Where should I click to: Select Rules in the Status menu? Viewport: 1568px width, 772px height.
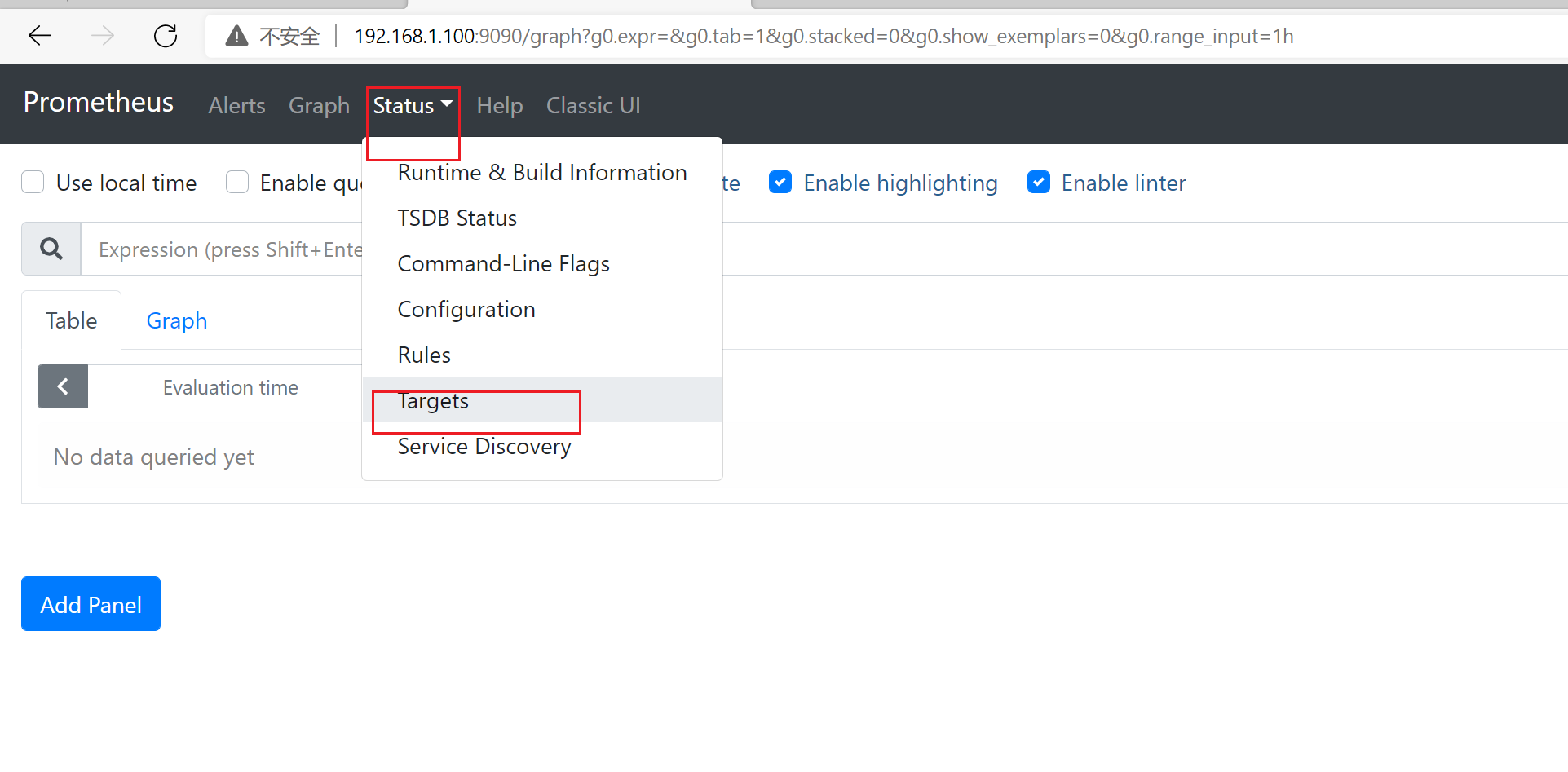pos(542,355)
